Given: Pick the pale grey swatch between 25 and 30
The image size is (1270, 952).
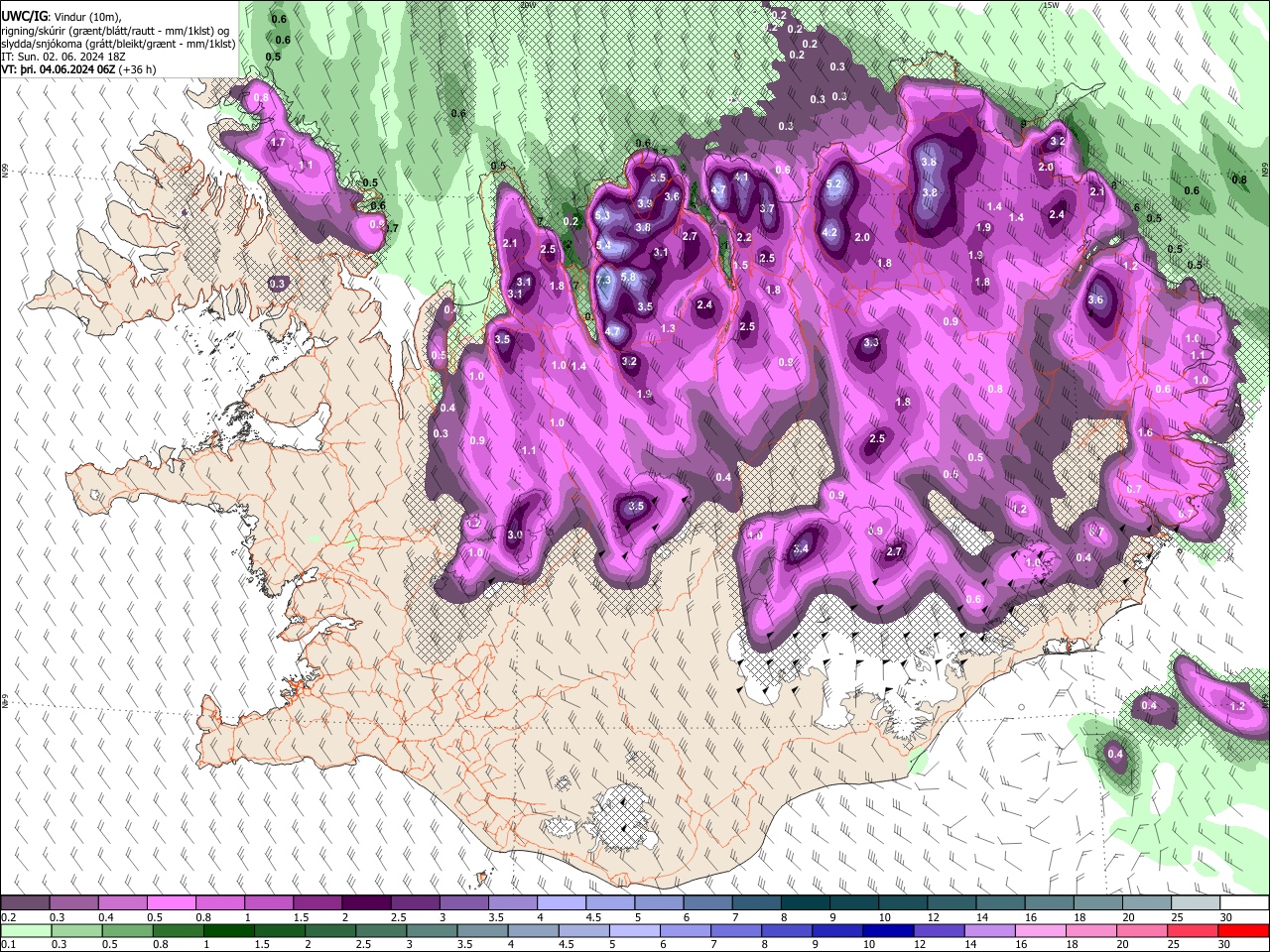Looking at the screenshot, I should click(1196, 903).
